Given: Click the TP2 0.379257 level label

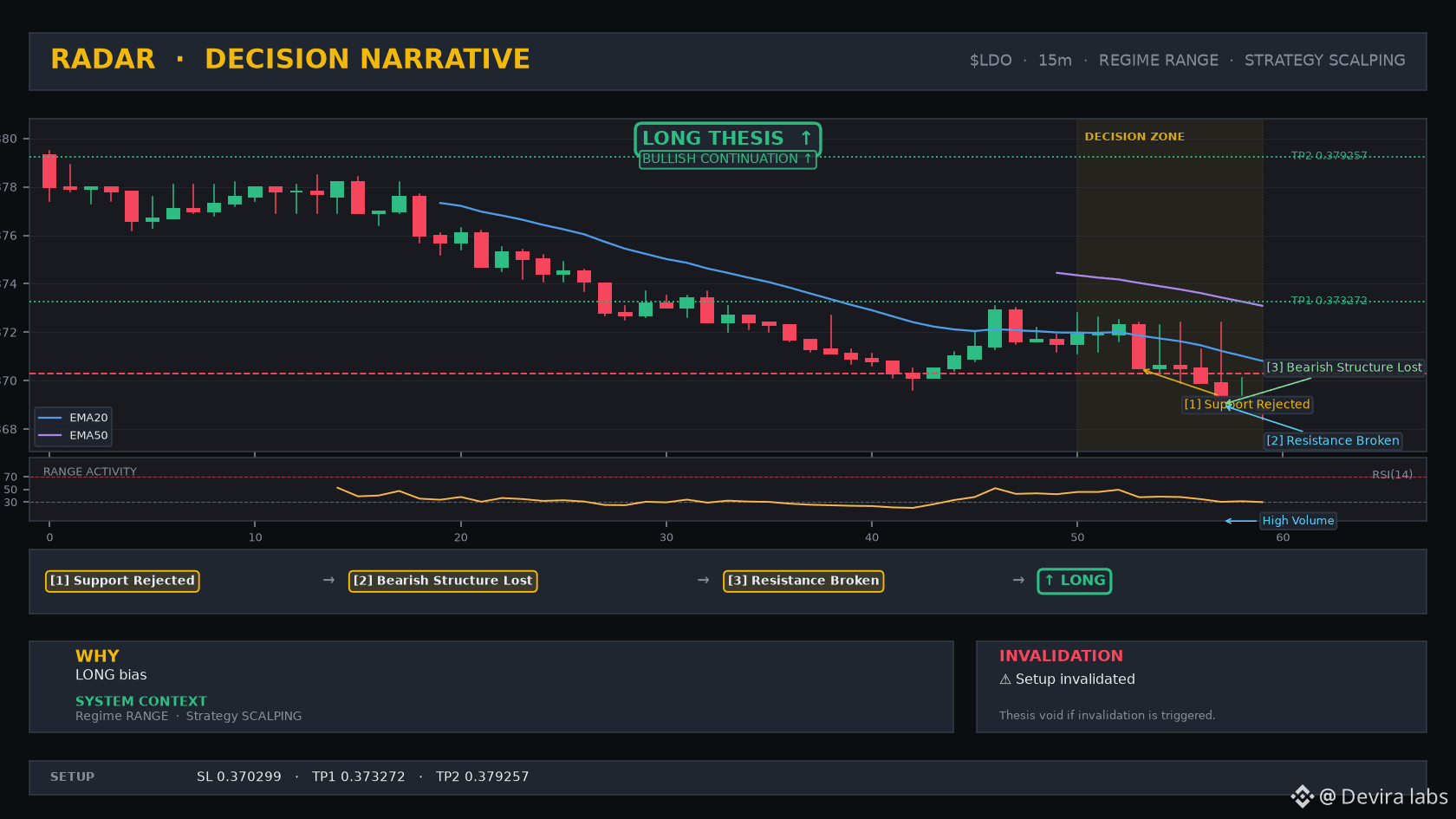Looking at the screenshot, I should coord(1329,156).
